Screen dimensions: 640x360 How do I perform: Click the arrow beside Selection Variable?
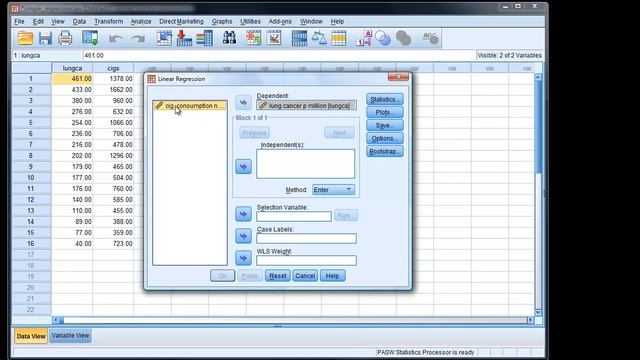tap(243, 214)
